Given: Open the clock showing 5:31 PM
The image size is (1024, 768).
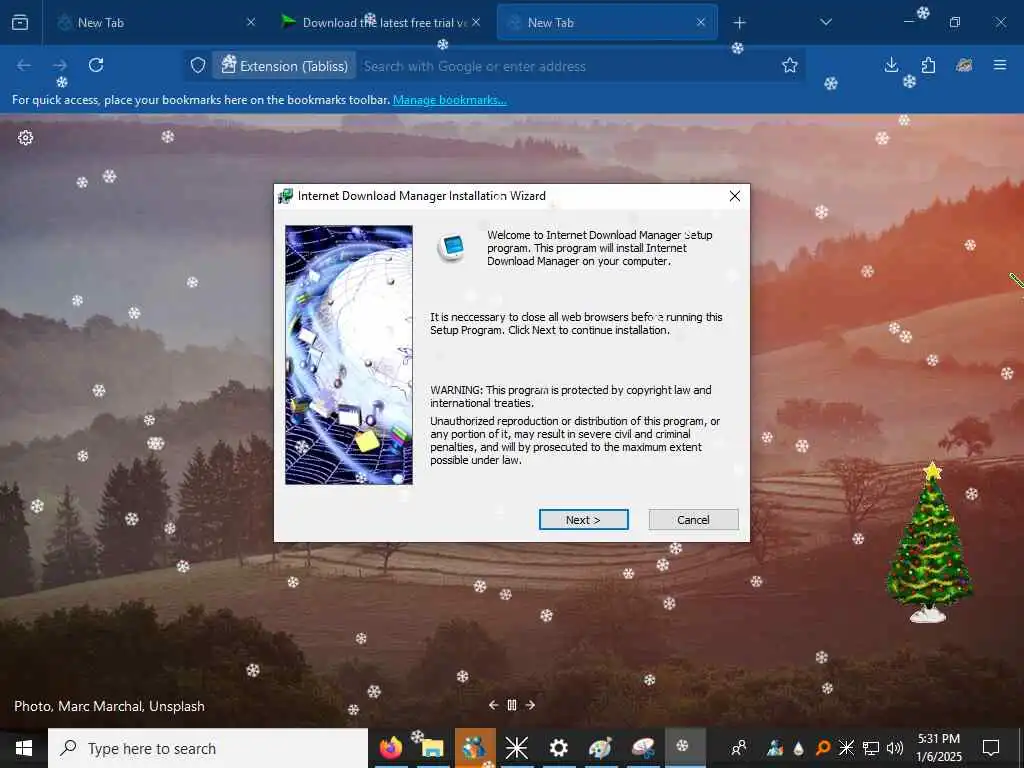Looking at the screenshot, I should coord(939,748).
